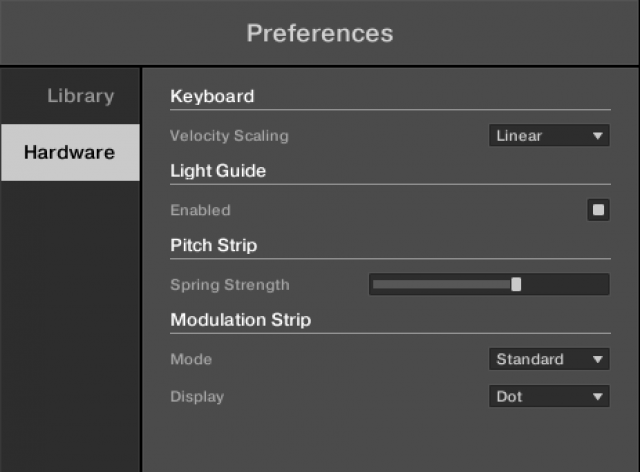Toggle the Light Guide Enabled checkbox
Image resolution: width=640 pixels, height=472 pixels.
(x=598, y=210)
